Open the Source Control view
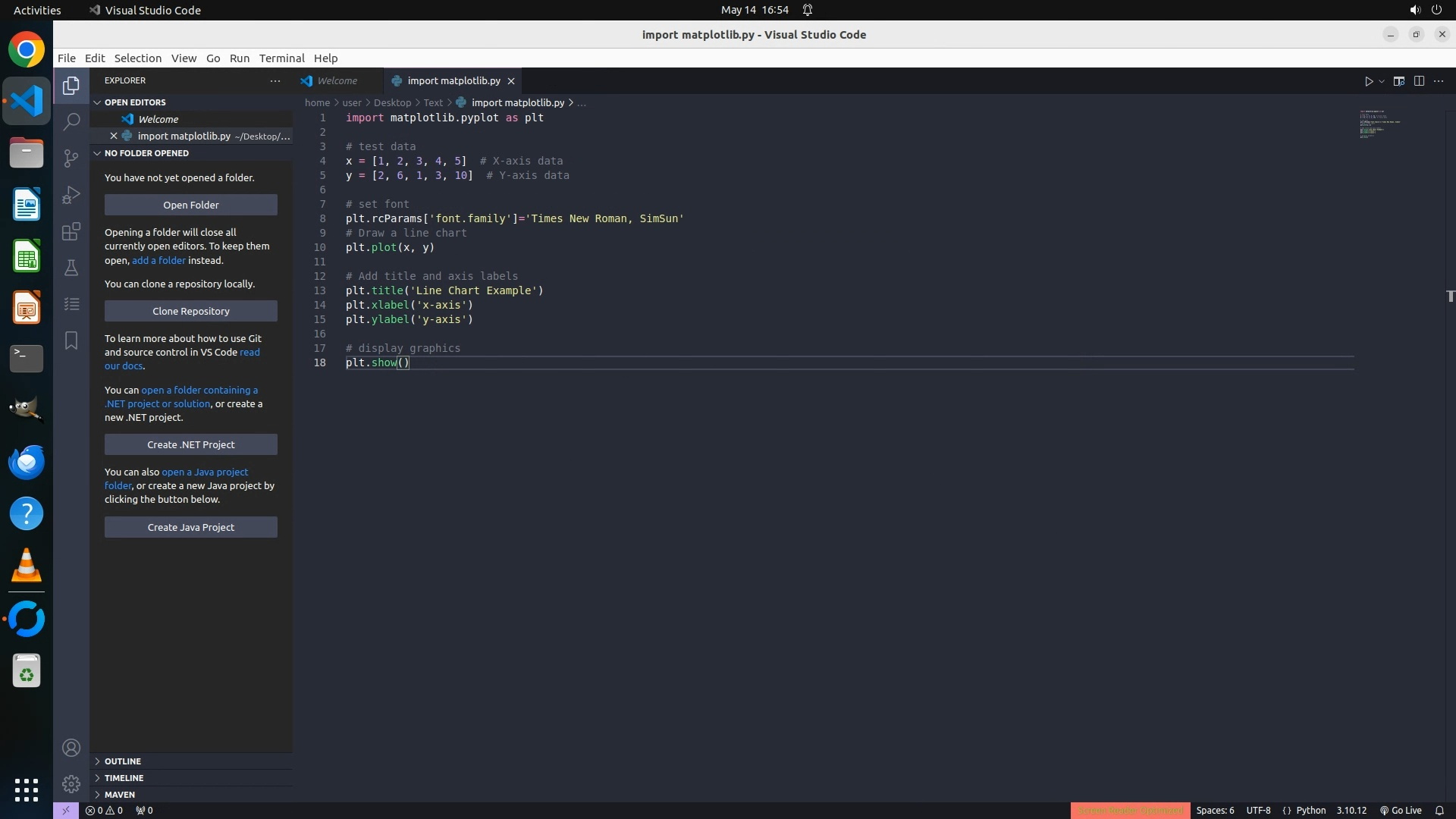The width and height of the screenshot is (1456, 819). tap(71, 158)
